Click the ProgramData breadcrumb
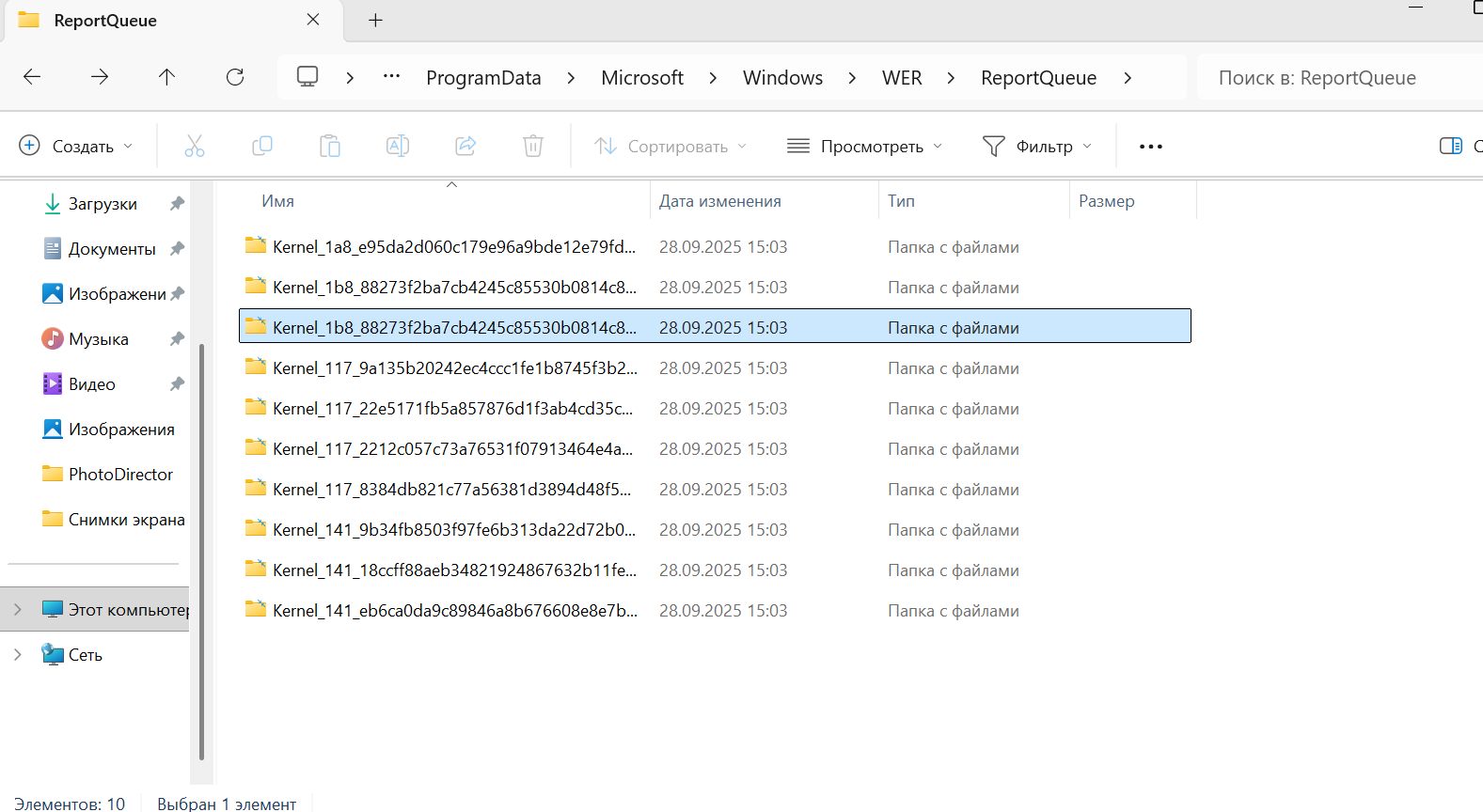This screenshot has width=1483, height=812. tap(483, 78)
